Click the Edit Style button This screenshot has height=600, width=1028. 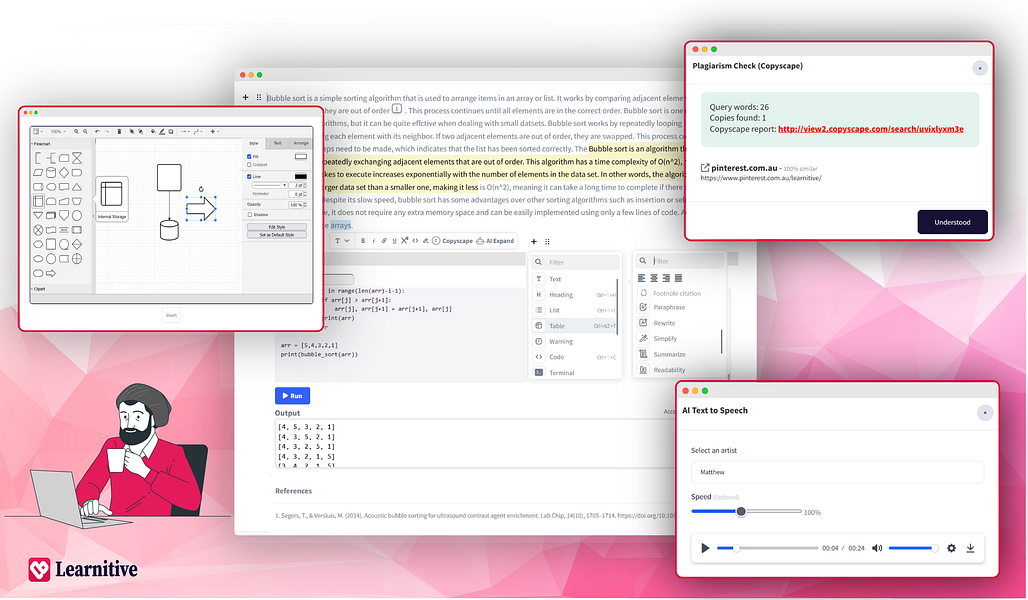277,227
